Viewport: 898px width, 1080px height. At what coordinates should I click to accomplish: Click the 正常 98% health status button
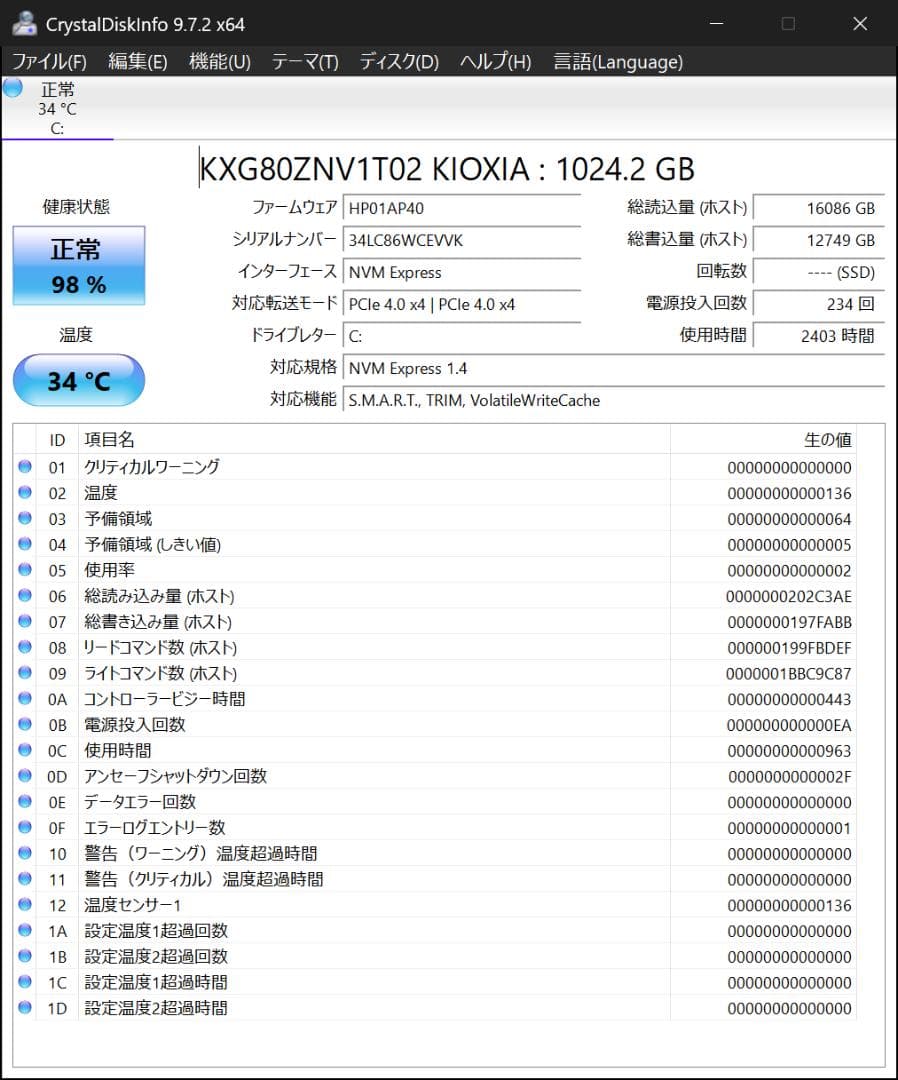[x=78, y=266]
